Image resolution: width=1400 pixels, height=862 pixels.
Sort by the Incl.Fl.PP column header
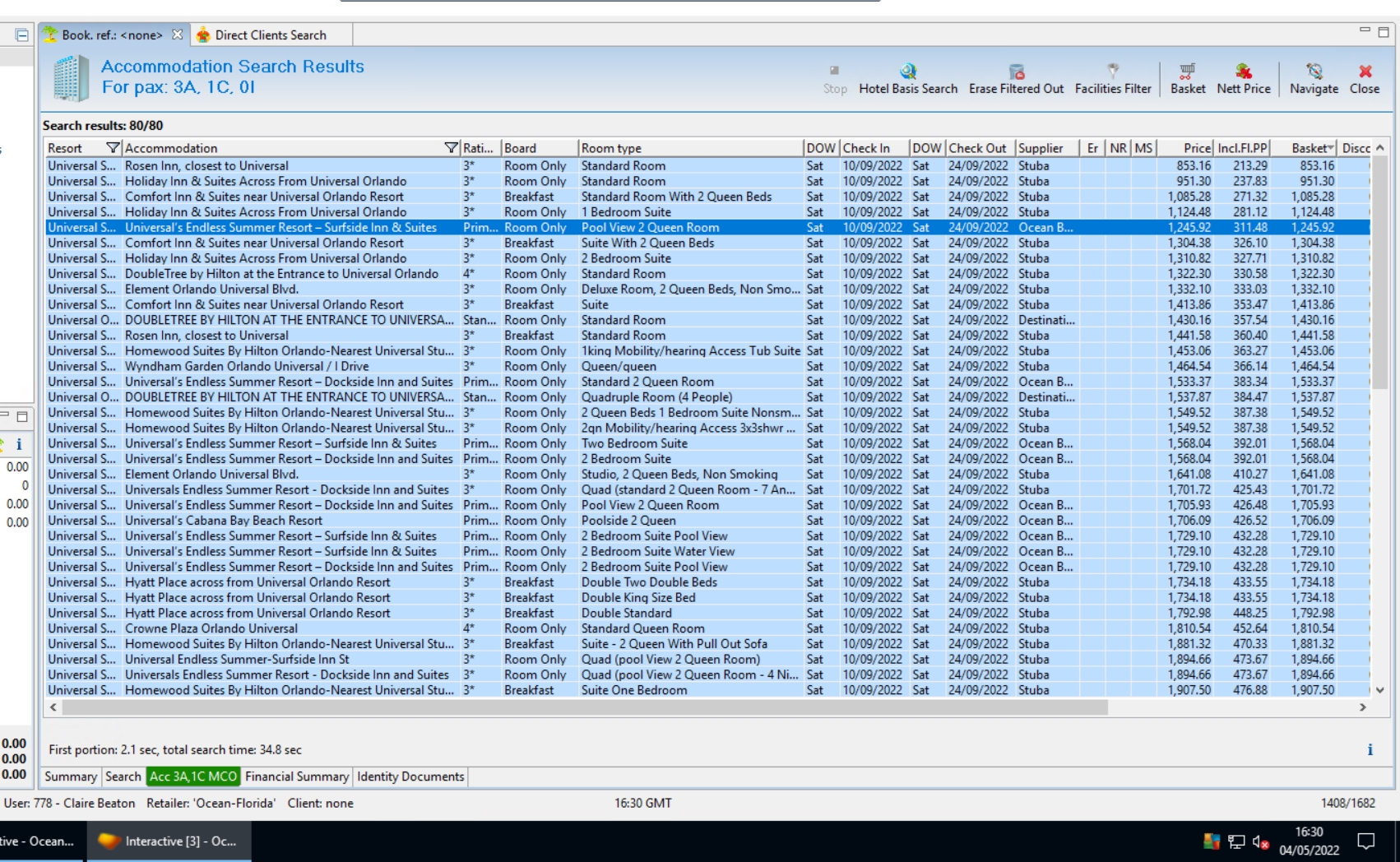coord(1242,148)
